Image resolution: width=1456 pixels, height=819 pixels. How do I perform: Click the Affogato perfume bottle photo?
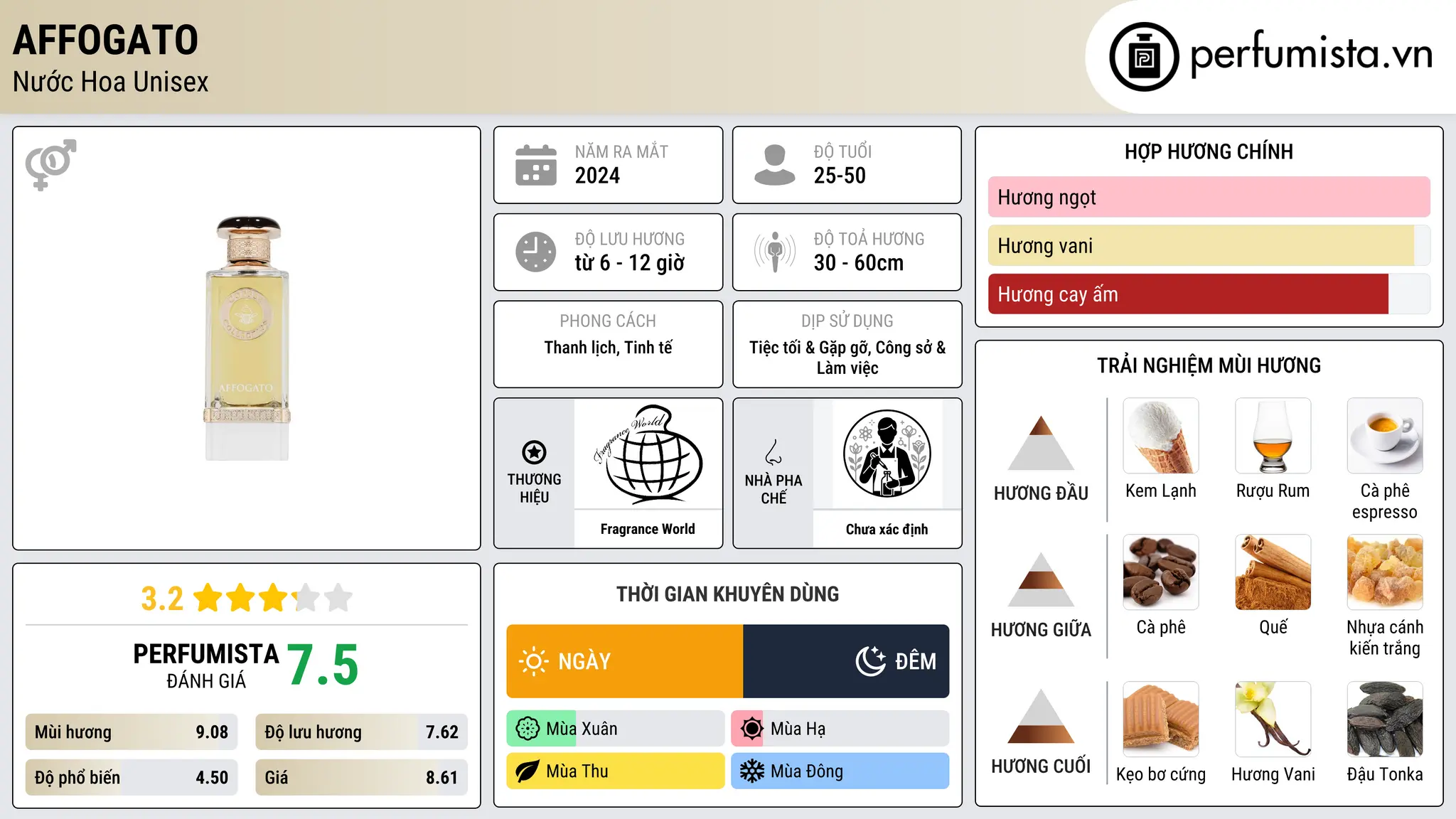[247, 338]
